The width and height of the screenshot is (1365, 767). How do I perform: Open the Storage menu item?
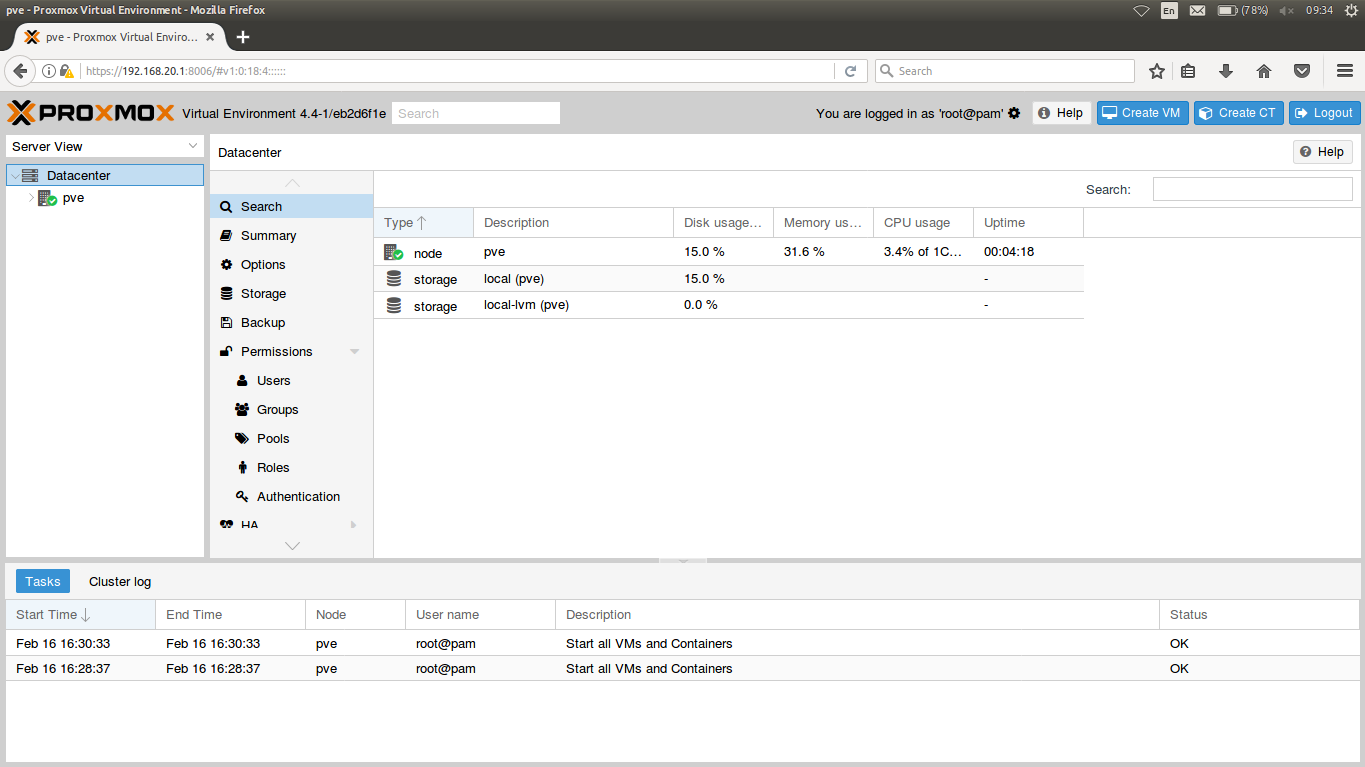click(291, 293)
